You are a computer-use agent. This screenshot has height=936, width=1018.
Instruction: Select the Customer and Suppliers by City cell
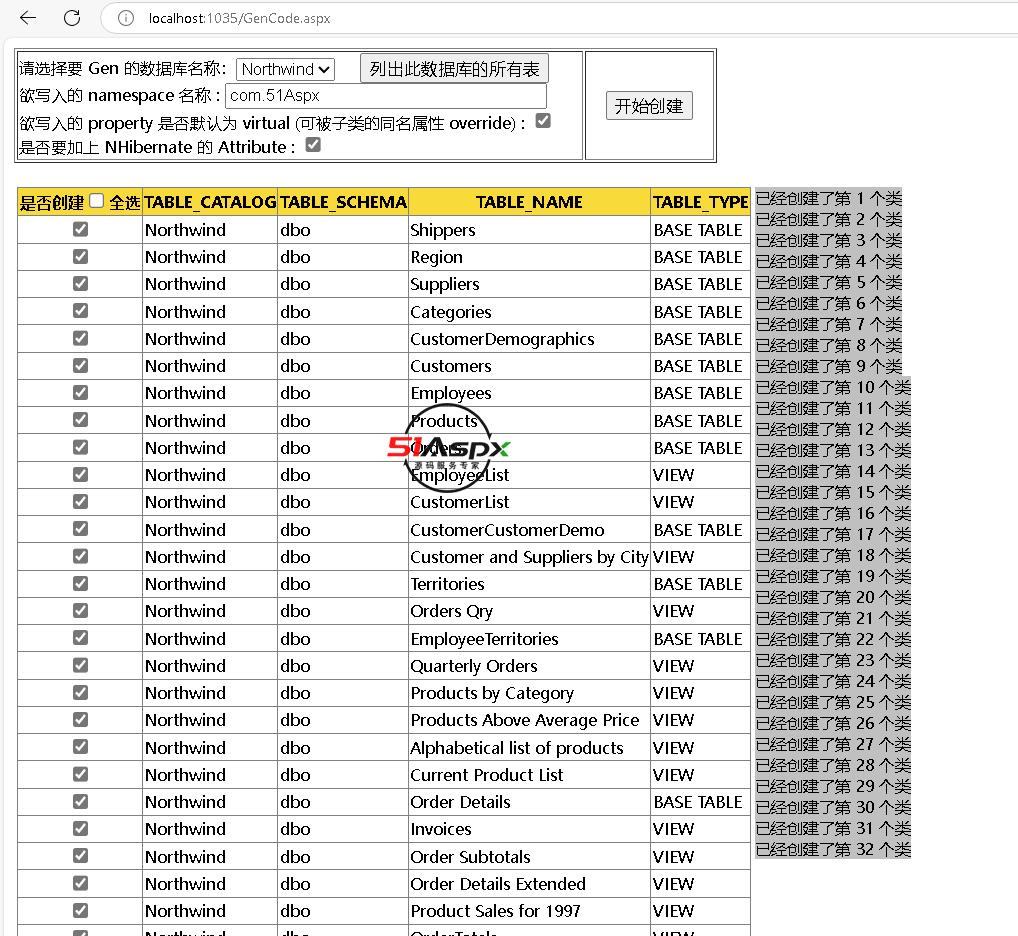[529, 558]
